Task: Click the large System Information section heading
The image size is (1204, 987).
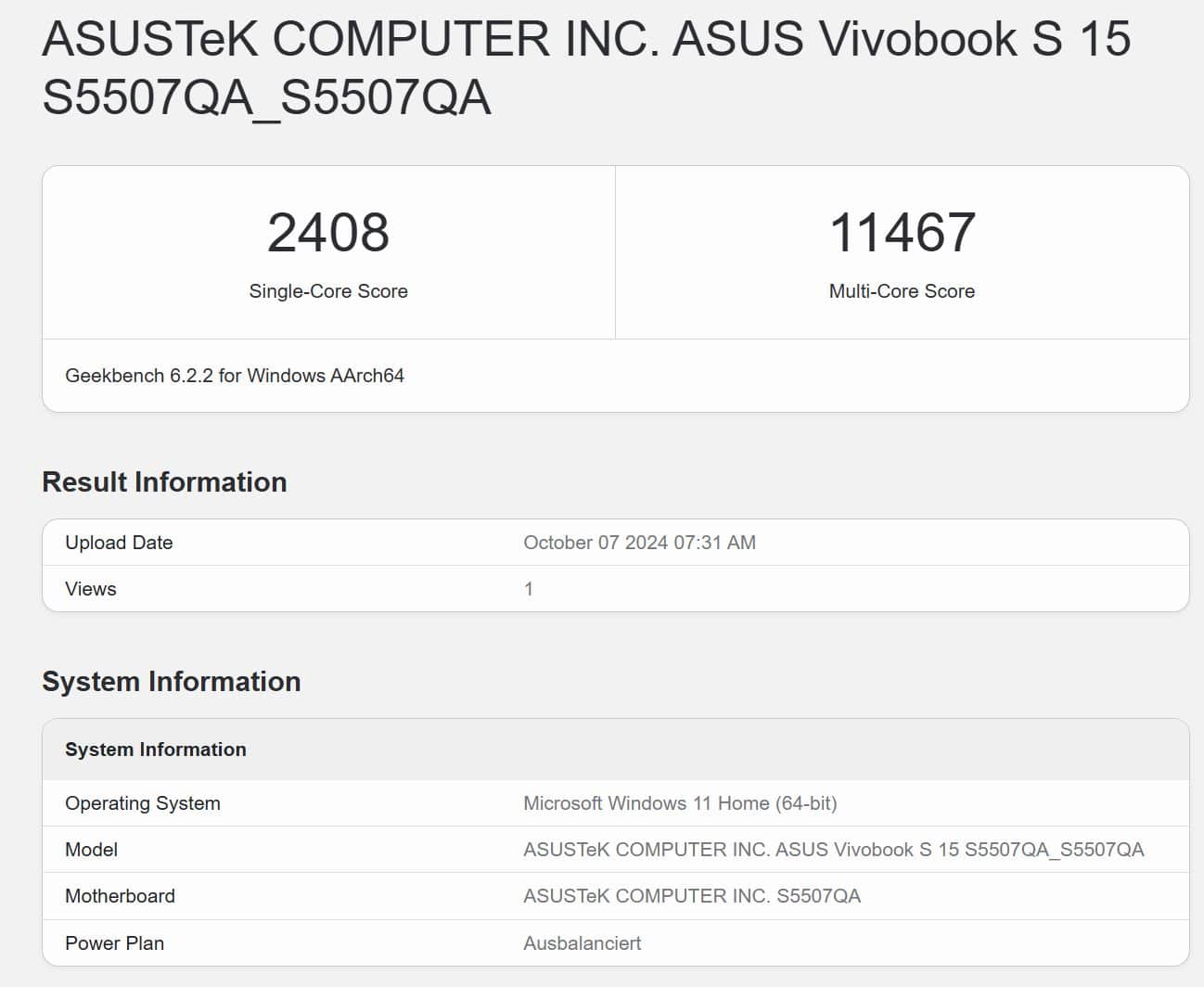Action: pos(172,682)
